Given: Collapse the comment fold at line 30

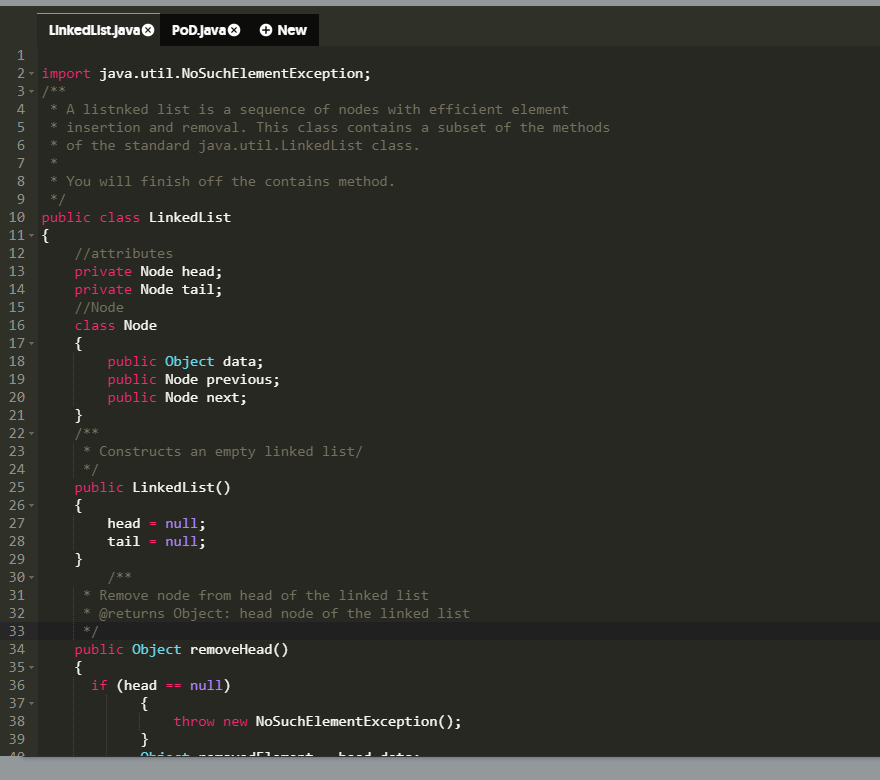Looking at the screenshot, I should 31,577.
